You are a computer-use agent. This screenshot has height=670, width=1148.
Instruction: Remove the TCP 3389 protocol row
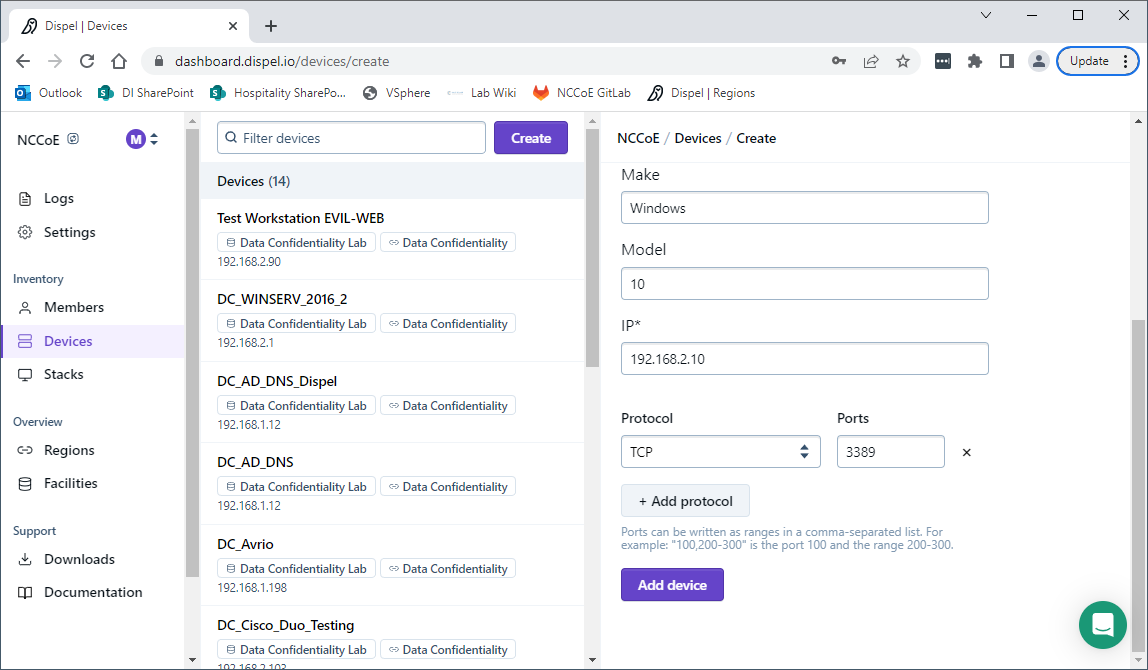[966, 452]
